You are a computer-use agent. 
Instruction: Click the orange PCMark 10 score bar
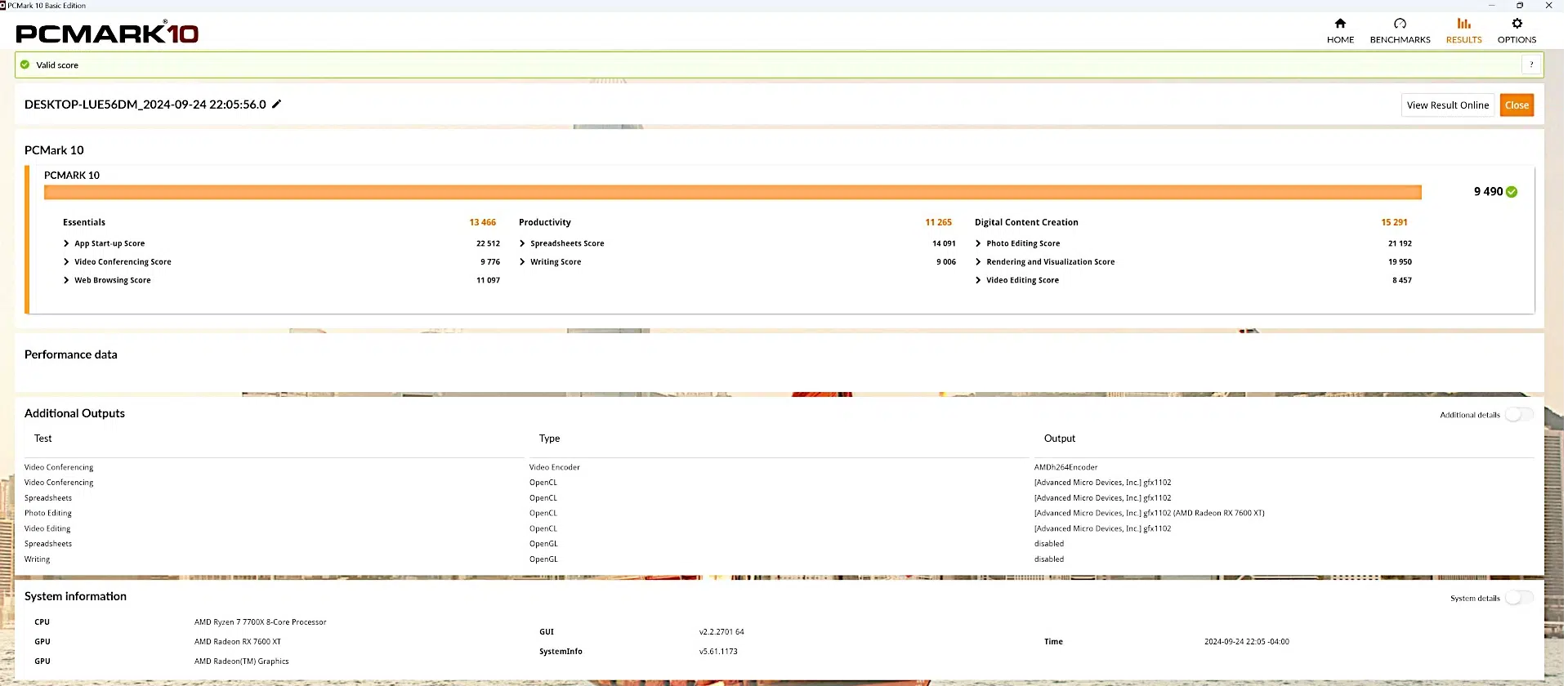click(x=732, y=192)
